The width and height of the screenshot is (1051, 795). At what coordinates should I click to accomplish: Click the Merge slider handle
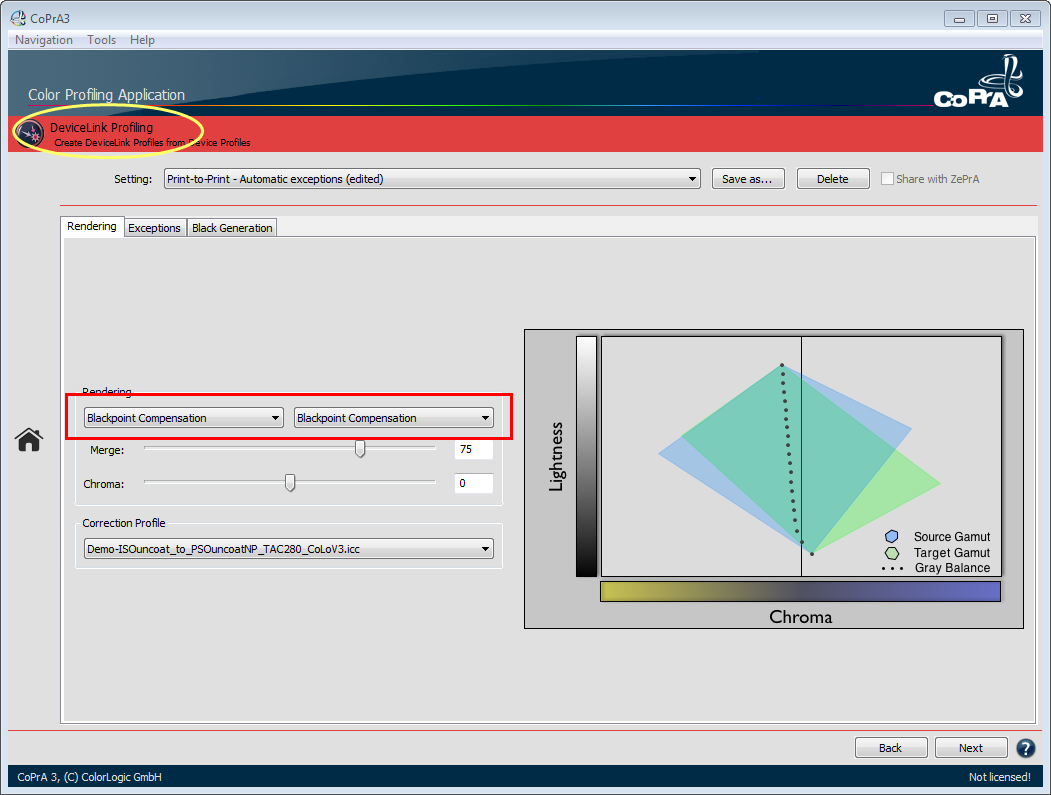360,448
